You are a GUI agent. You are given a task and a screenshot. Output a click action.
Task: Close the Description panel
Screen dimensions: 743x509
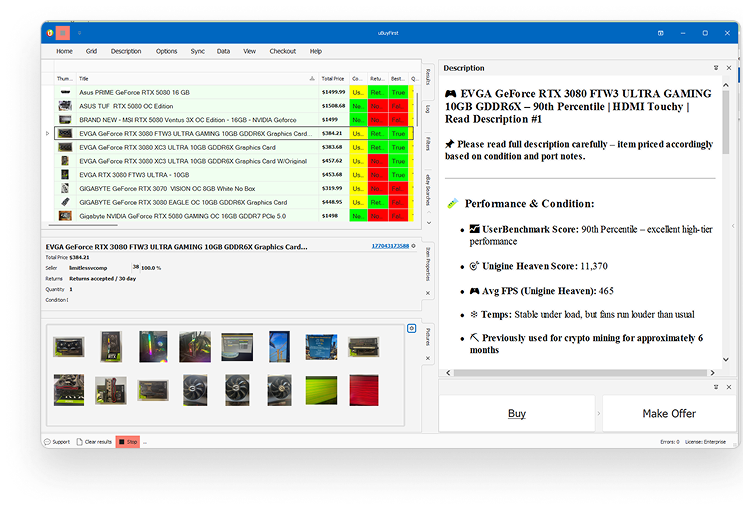[729, 68]
